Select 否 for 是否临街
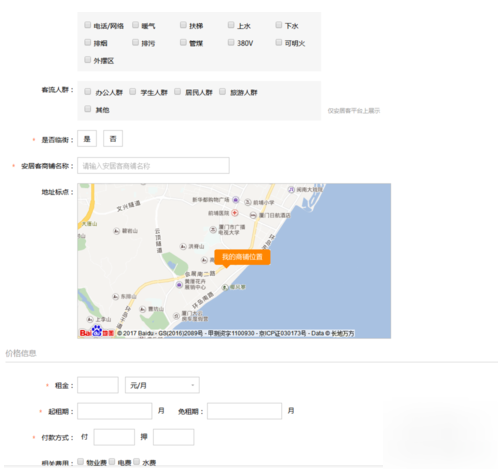 click(113, 139)
